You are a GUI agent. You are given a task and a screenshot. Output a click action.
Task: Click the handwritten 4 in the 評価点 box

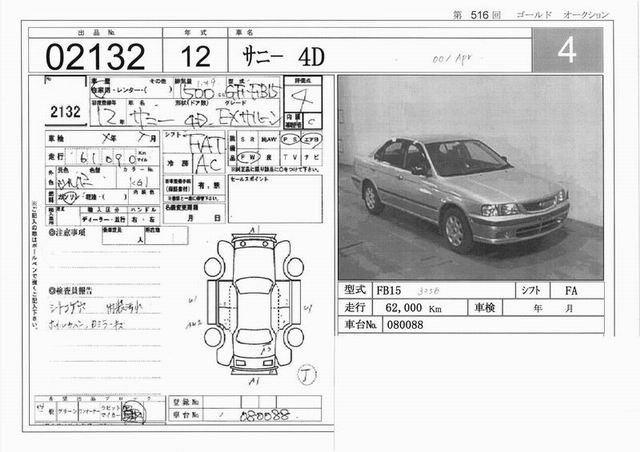[x=302, y=99]
